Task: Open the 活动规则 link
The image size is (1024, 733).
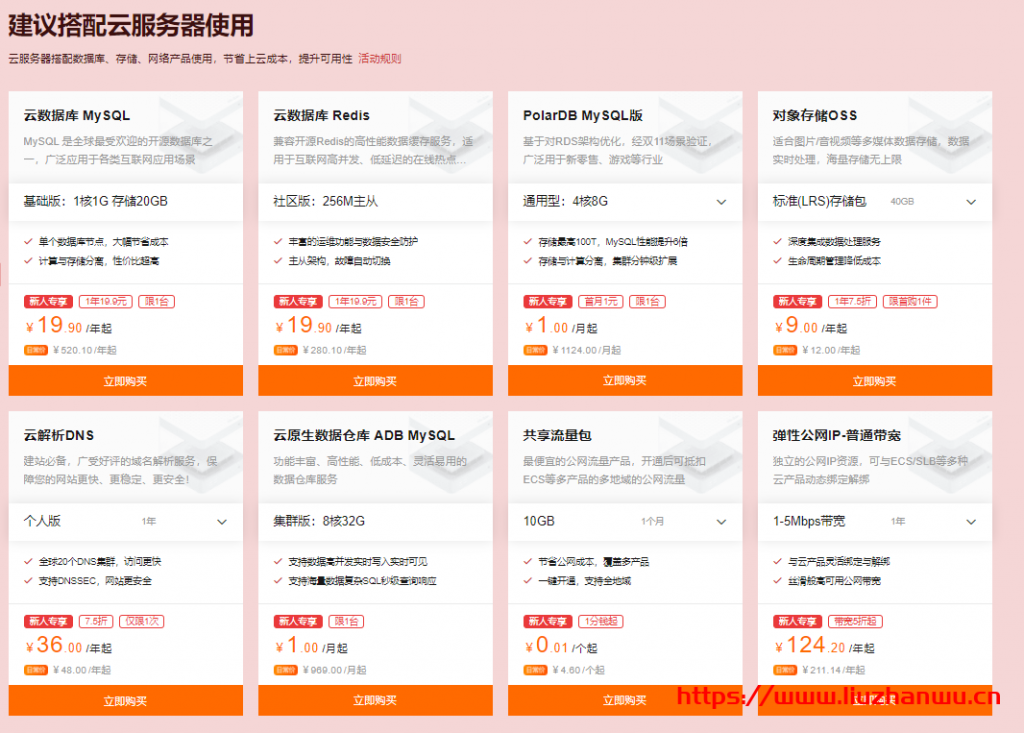Action: [379, 59]
